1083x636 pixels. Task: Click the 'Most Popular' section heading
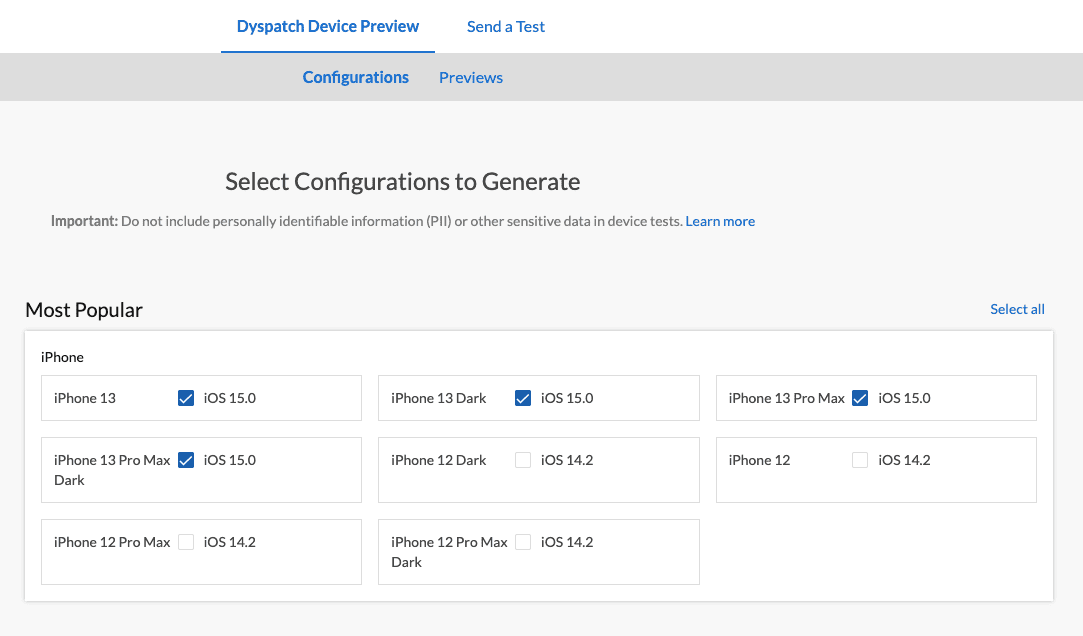tap(84, 309)
